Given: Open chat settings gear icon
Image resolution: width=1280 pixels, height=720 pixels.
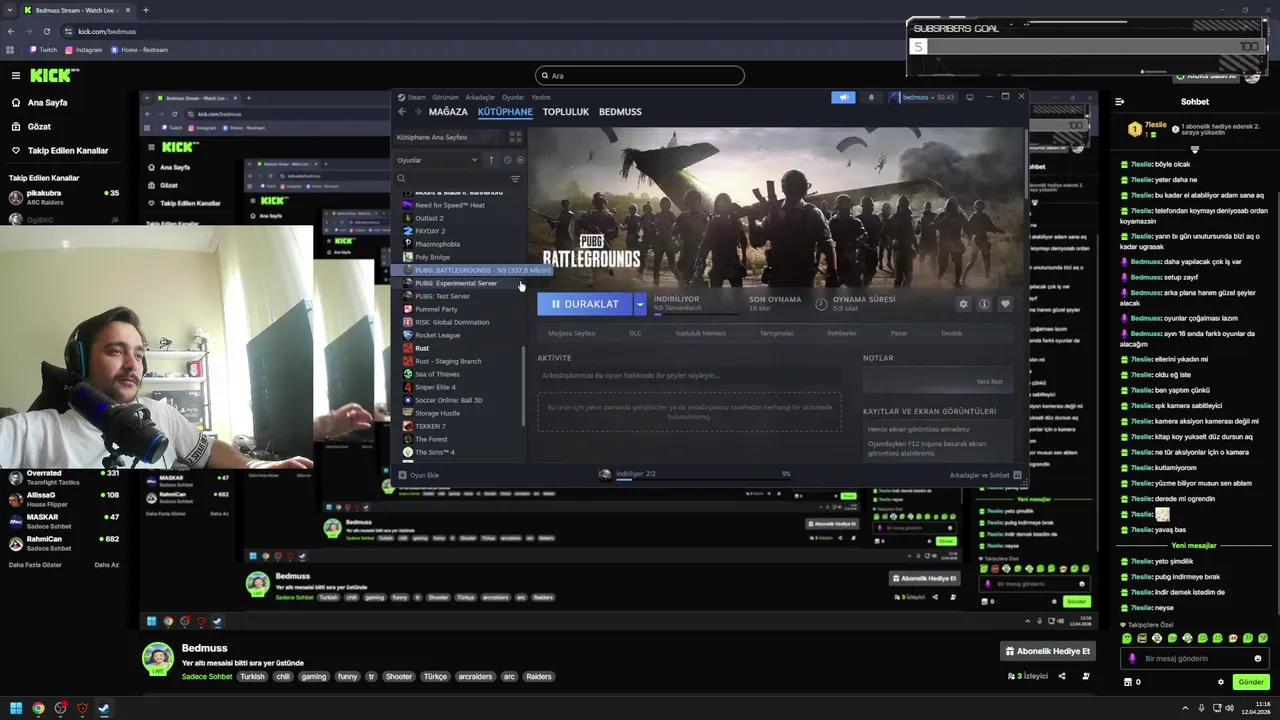Looking at the screenshot, I should coord(1220,682).
